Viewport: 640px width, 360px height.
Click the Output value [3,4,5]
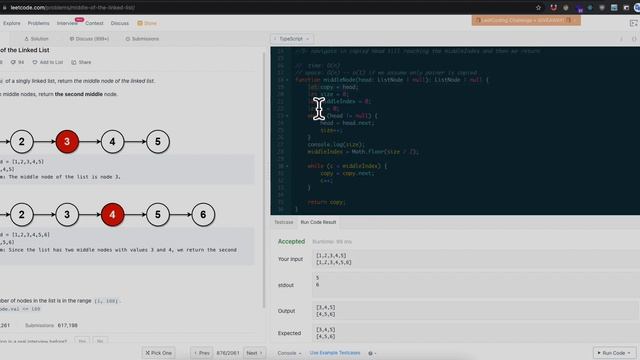coord(326,307)
